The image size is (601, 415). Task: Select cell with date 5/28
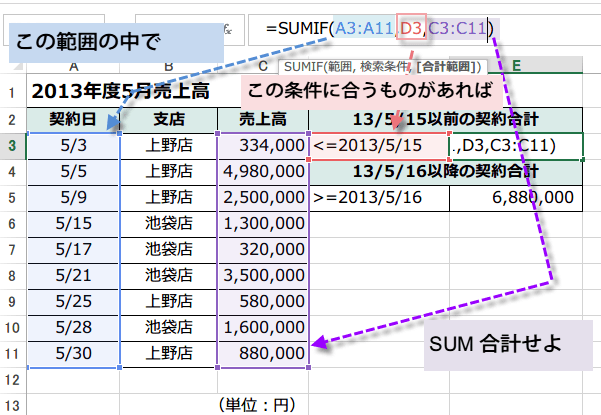click(74, 328)
